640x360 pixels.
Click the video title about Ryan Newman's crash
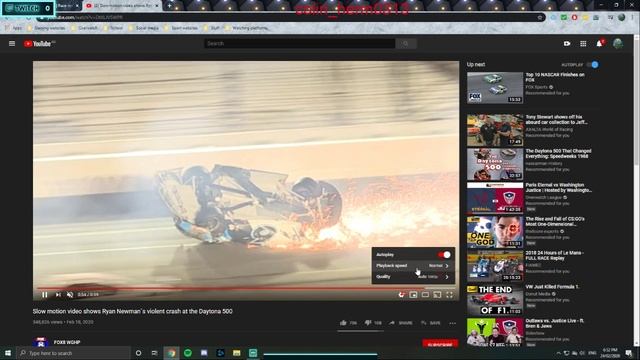[x=133, y=311]
